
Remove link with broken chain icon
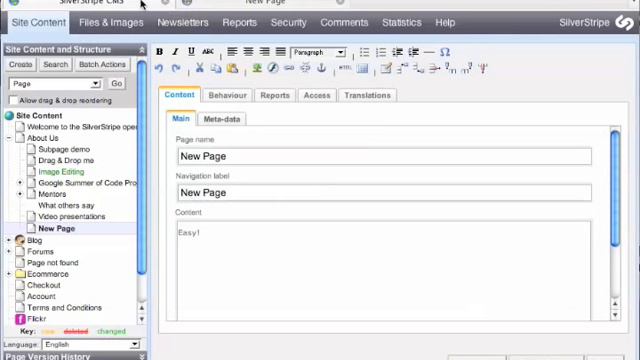305,68
